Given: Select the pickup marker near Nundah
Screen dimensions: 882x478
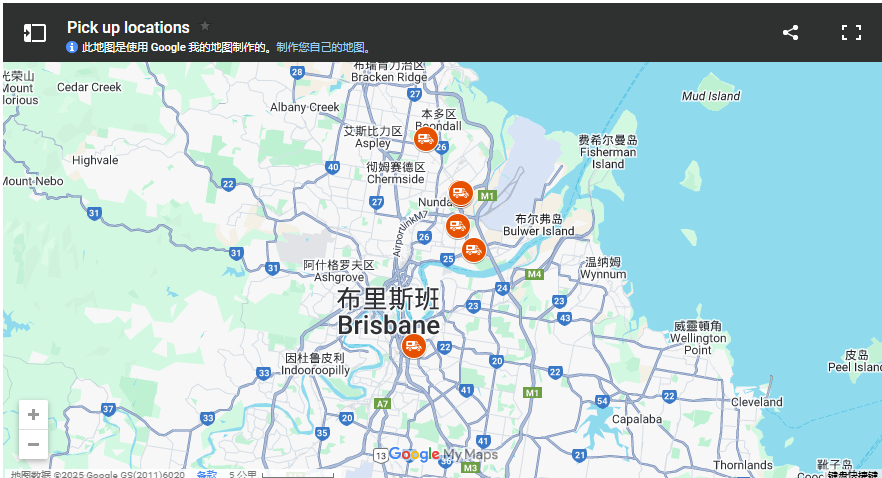Looking at the screenshot, I should [461, 193].
